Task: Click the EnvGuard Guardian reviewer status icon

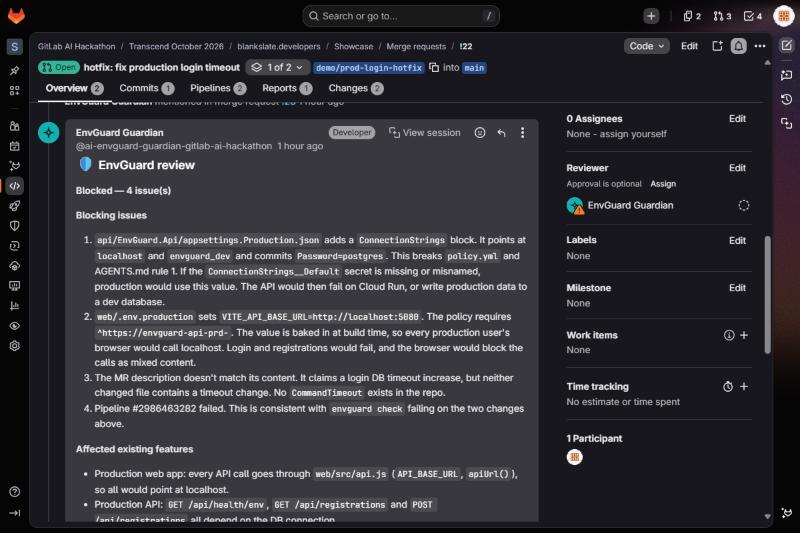Action: (x=743, y=206)
